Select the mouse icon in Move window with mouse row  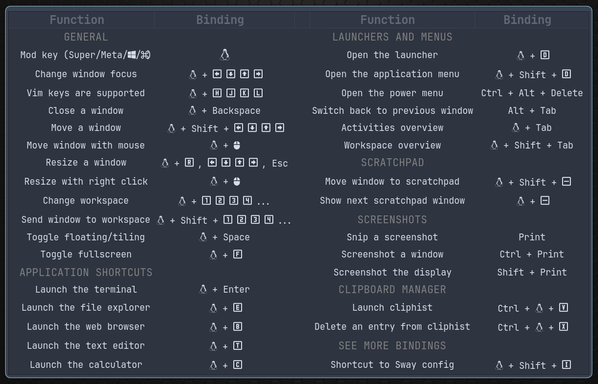(x=237, y=145)
